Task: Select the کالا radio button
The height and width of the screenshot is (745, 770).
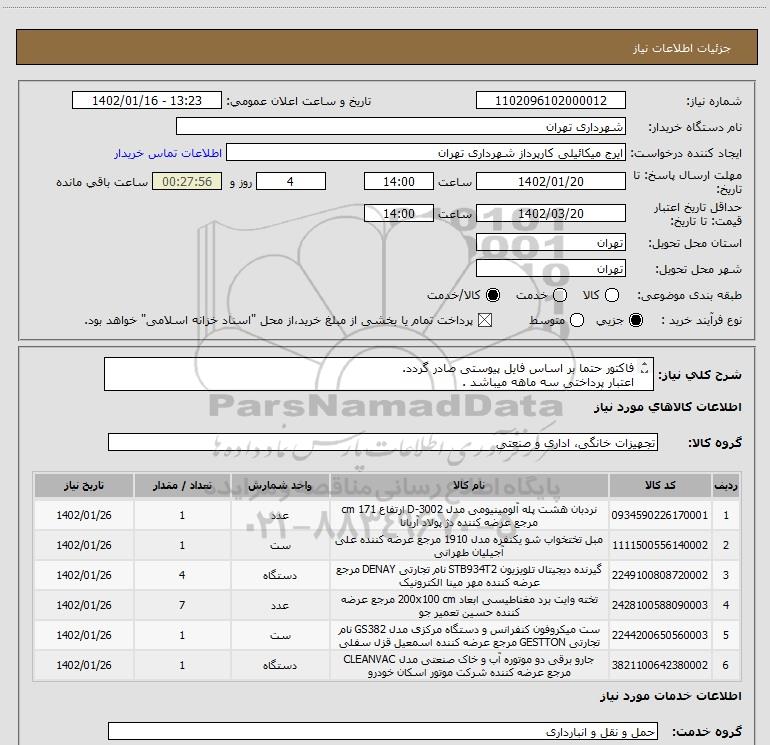Action: [612, 295]
